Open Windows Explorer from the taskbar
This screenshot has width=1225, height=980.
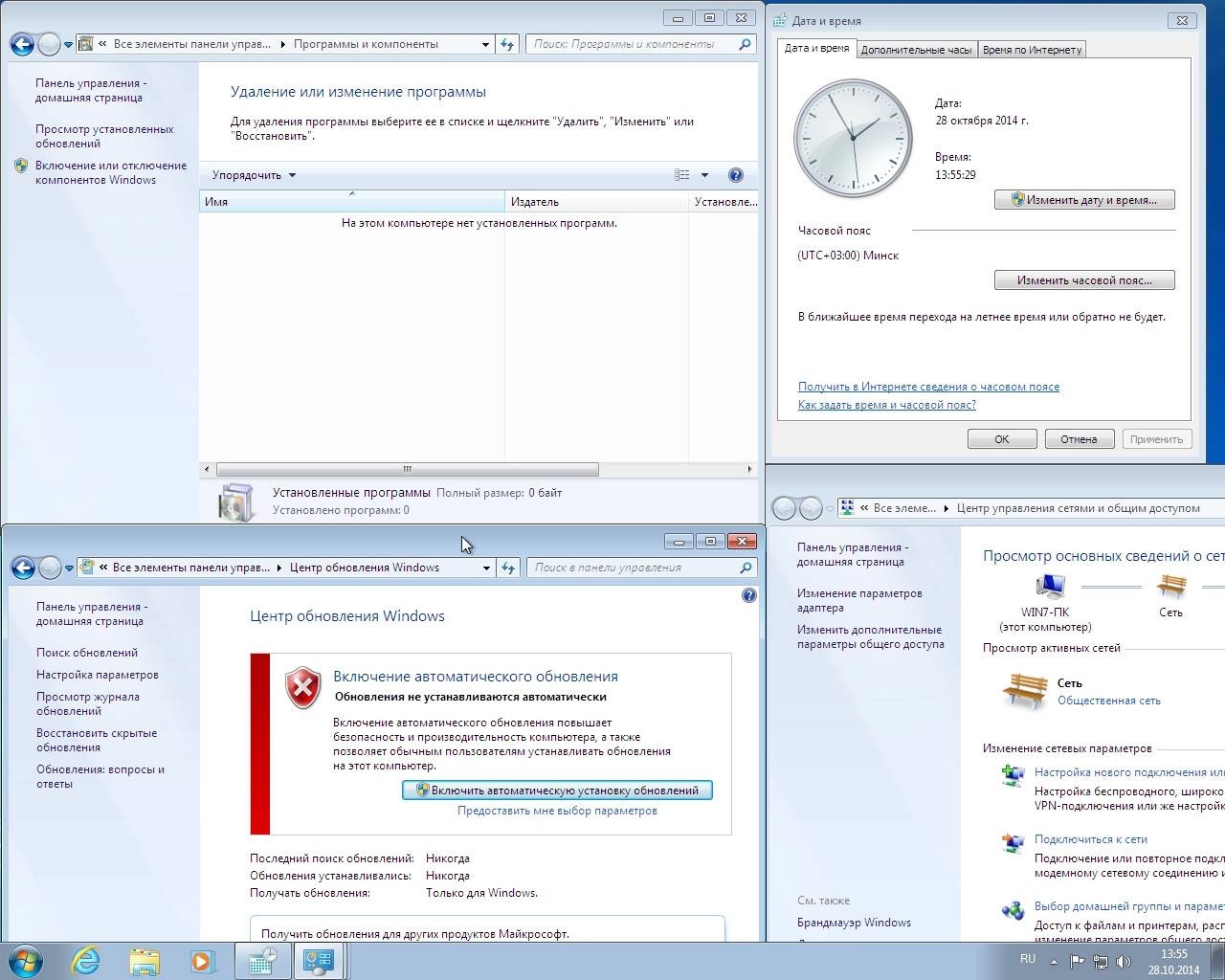point(145,961)
